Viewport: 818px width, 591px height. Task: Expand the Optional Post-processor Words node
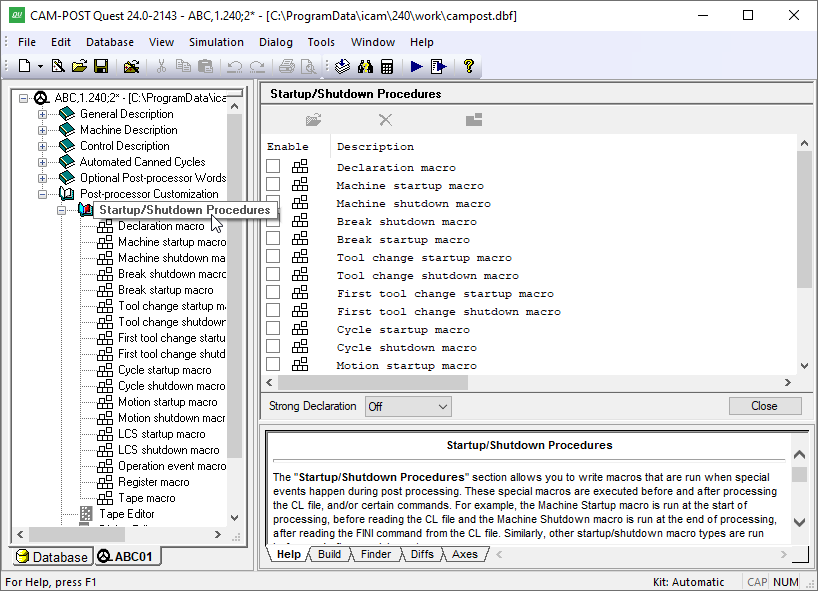[43, 178]
